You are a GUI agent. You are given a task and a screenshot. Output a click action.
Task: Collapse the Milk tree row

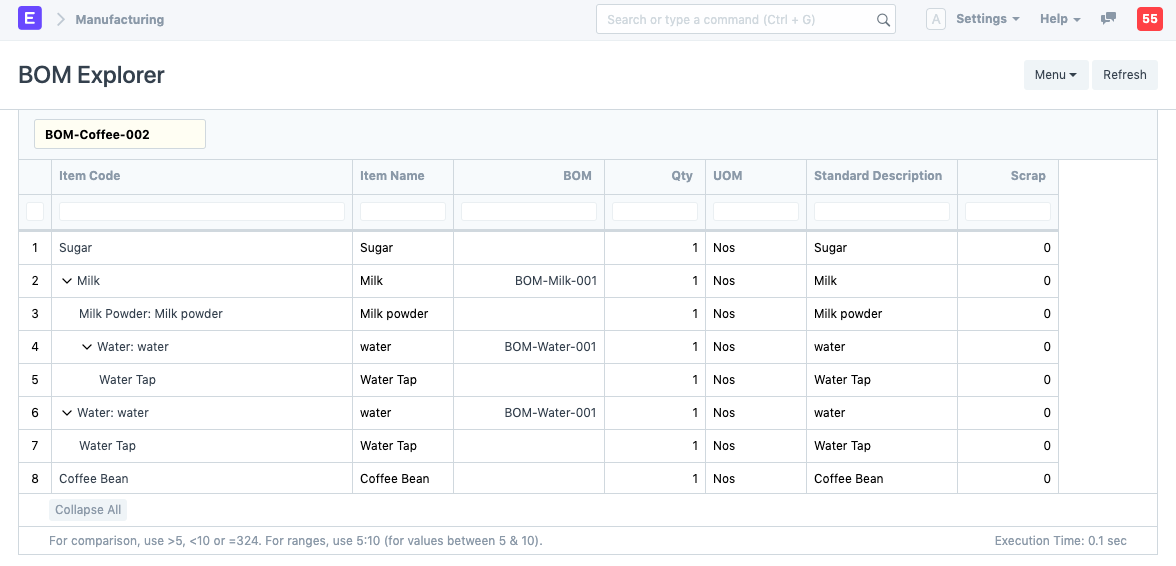click(67, 281)
